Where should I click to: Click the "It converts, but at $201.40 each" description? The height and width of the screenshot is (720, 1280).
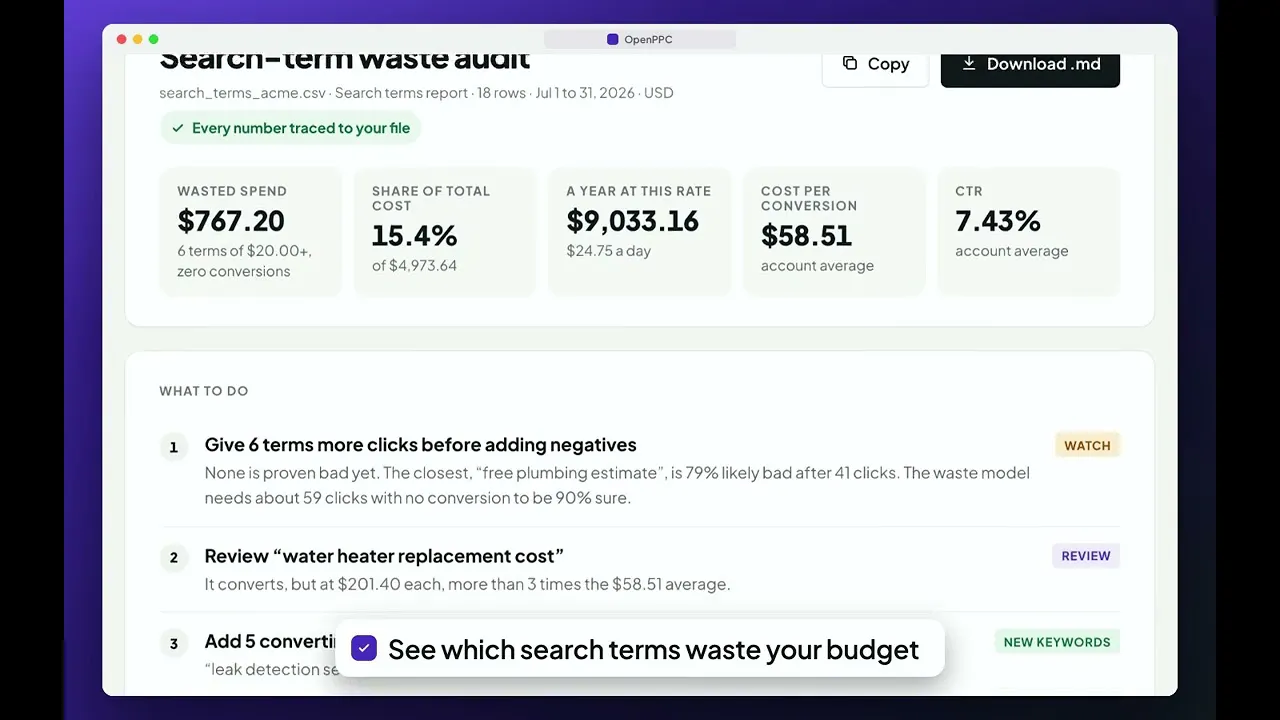(x=467, y=584)
